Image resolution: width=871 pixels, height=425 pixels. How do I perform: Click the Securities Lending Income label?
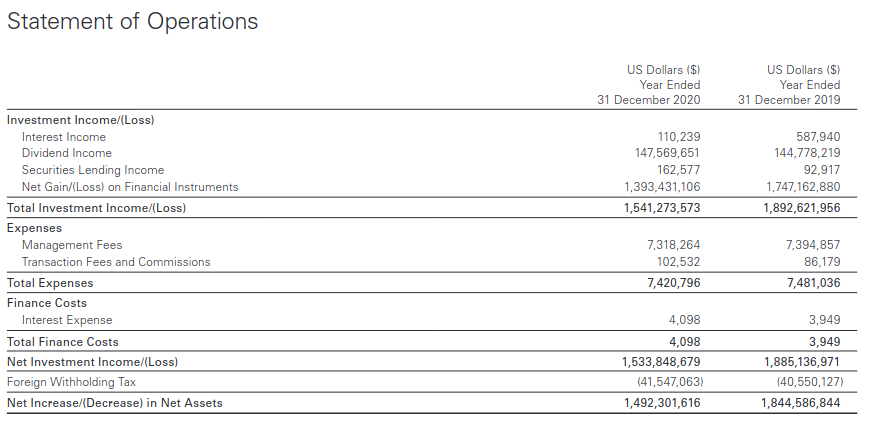tap(93, 170)
